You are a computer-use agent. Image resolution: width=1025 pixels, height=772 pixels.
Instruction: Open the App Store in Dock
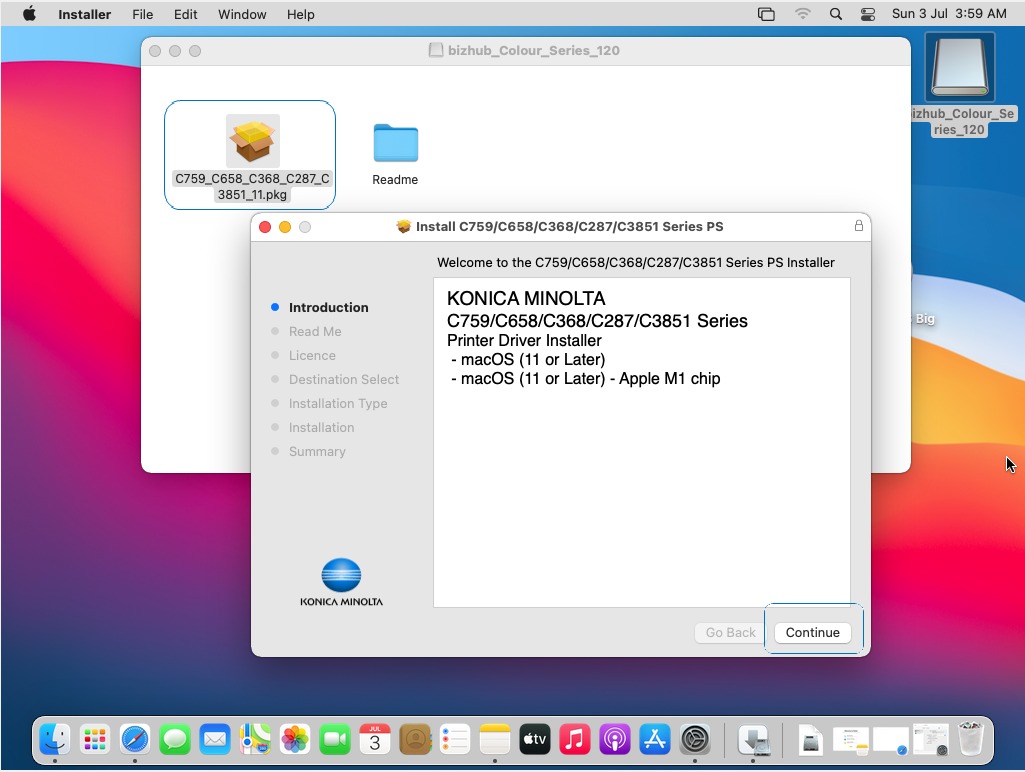click(654, 740)
